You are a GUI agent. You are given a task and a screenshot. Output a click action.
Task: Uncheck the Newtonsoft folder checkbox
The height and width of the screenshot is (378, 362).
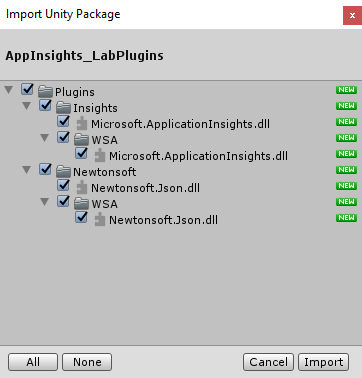tap(45, 169)
